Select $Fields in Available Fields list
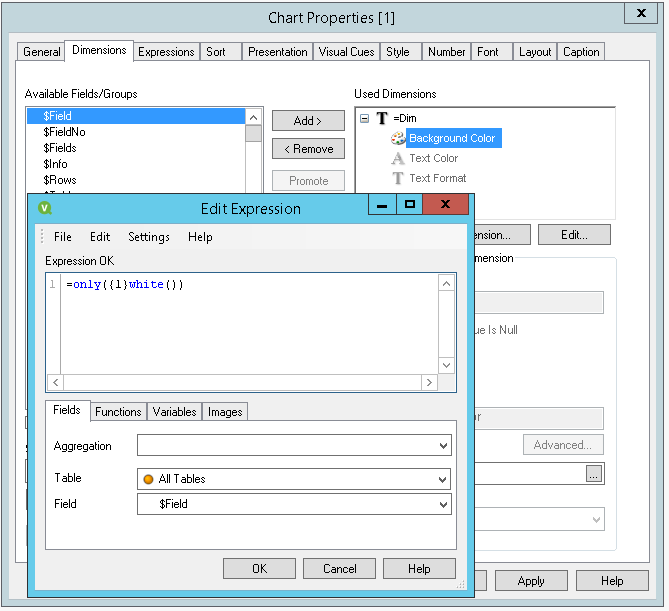Viewport: 669px width, 611px height. (136, 148)
